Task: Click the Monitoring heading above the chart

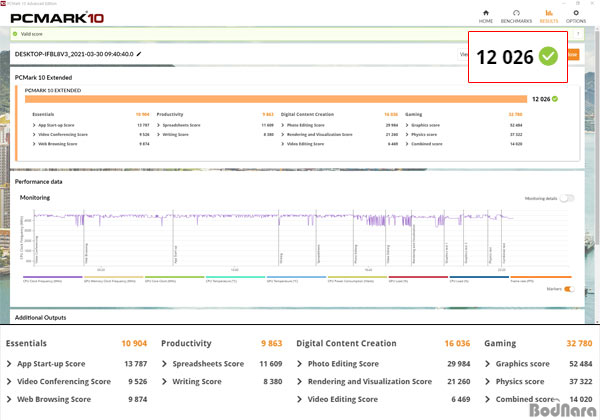Action: point(35,198)
